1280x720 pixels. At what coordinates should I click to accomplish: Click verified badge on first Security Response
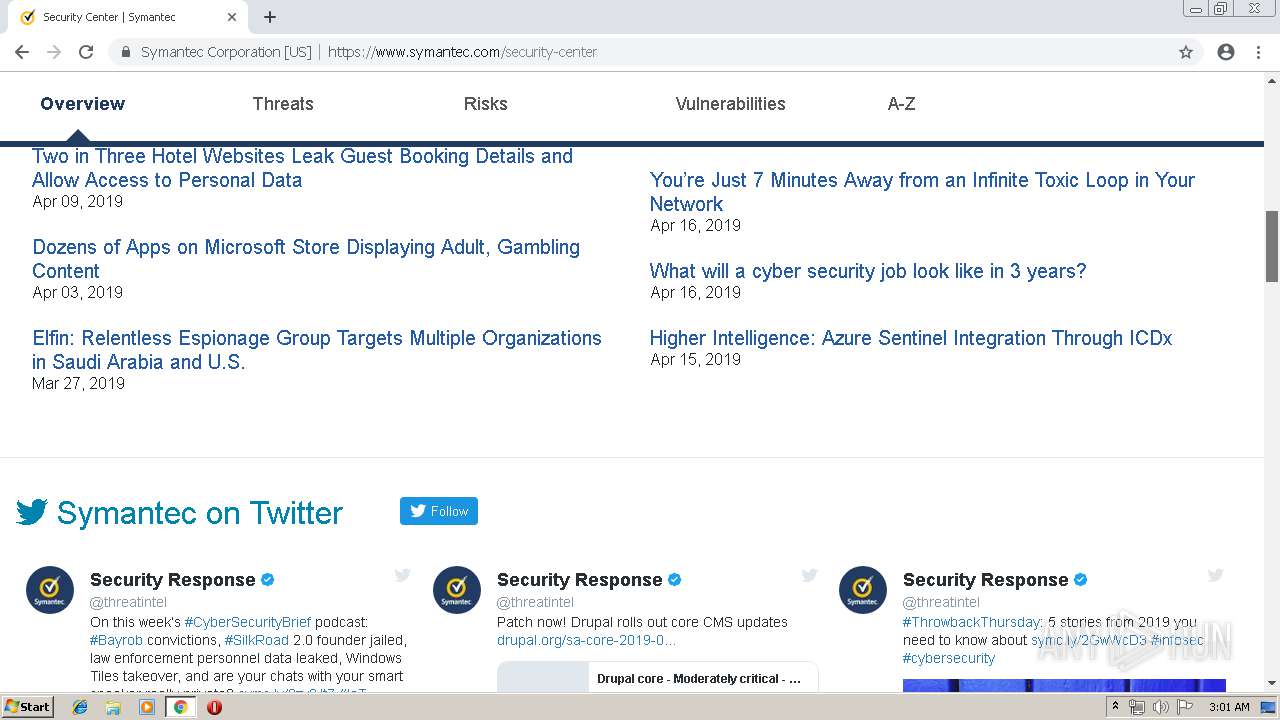click(x=268, y=580)
